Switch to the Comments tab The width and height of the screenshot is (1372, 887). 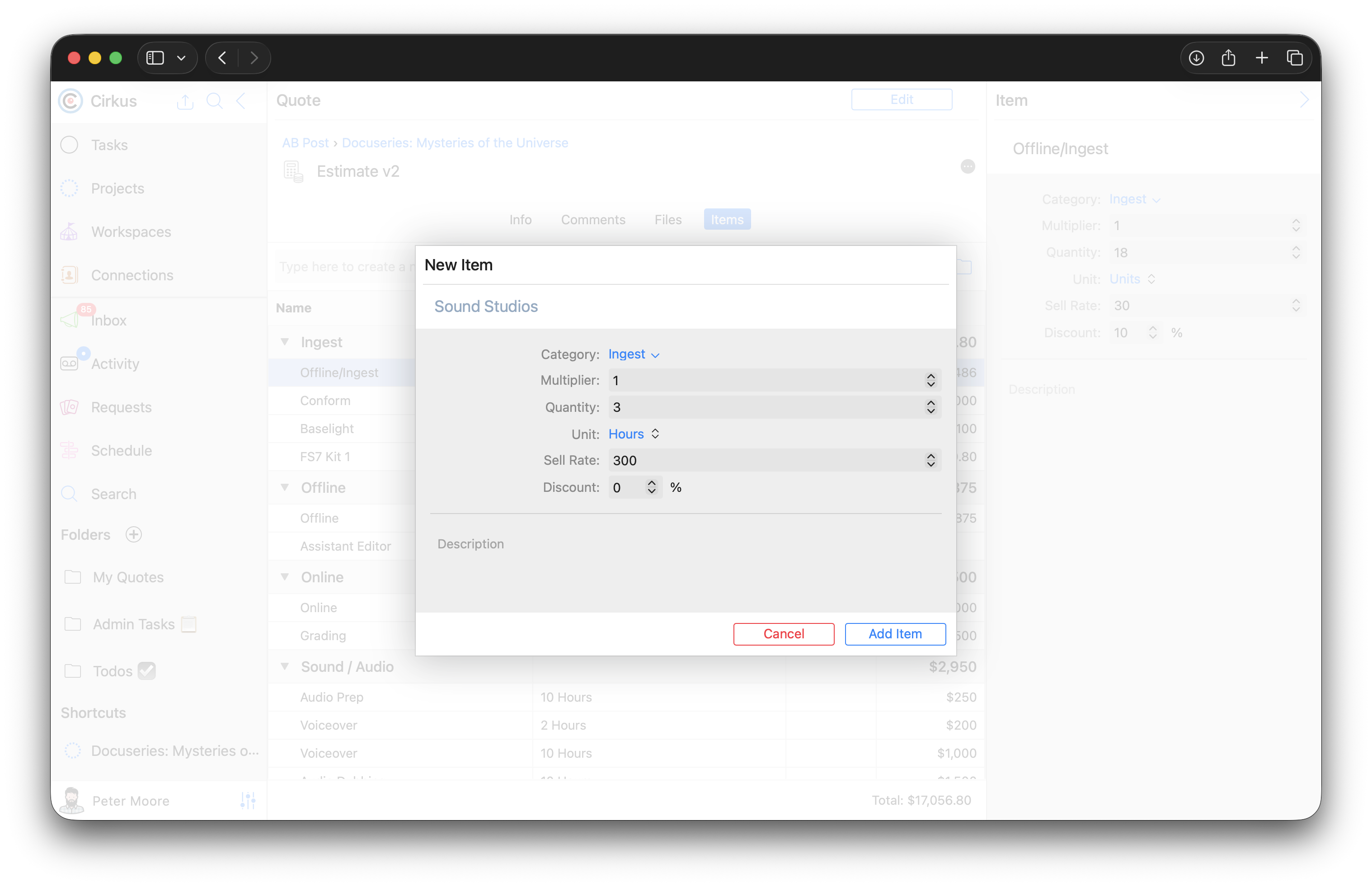point(592,219)
